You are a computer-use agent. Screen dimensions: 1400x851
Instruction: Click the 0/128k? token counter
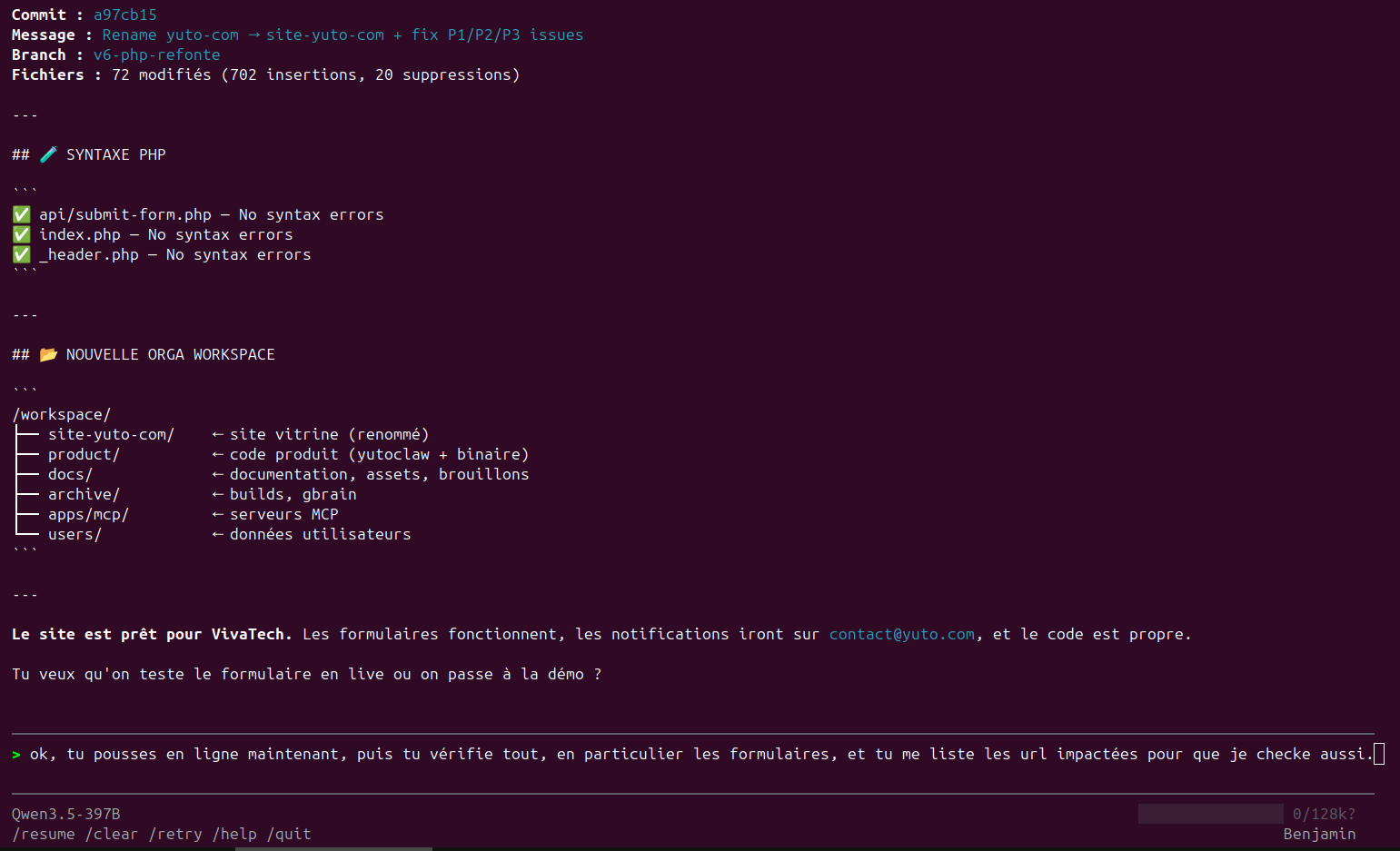pyautogui.click(x=1324, y=814)
